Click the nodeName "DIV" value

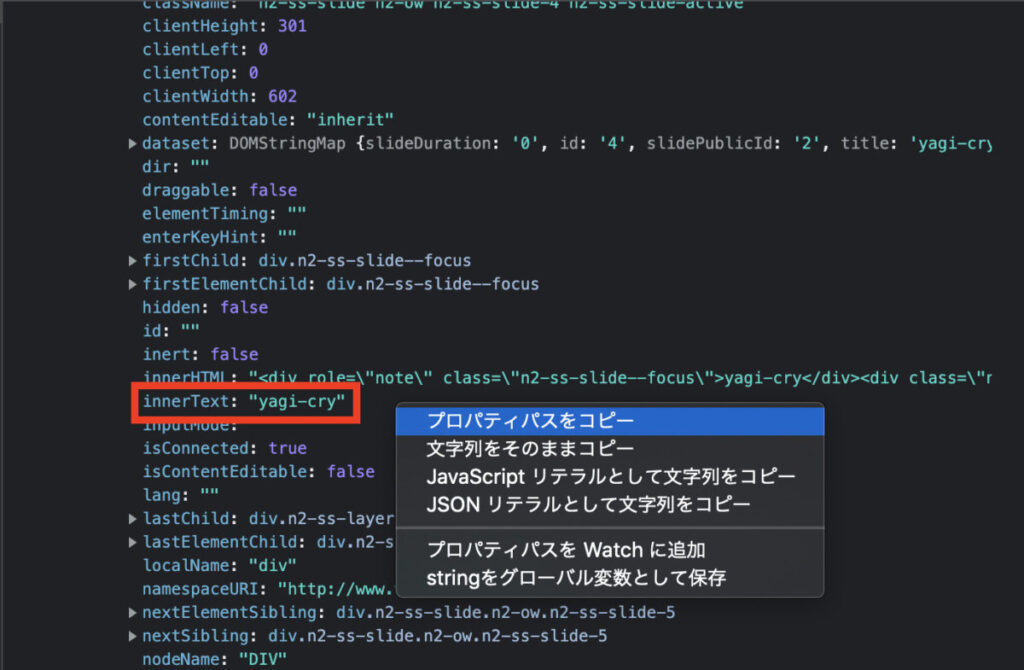click(263, 659)
